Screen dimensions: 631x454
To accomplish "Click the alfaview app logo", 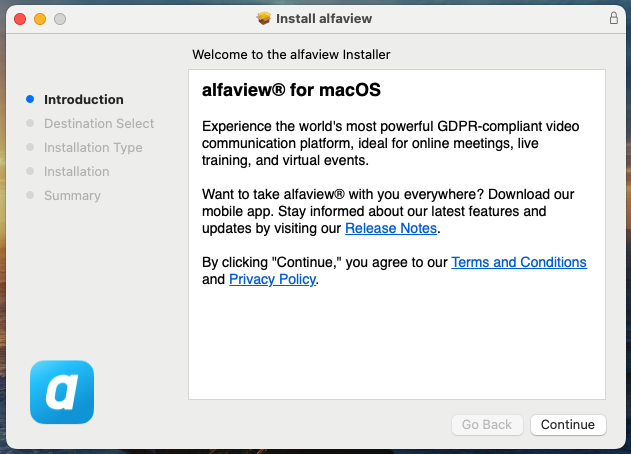I will point(62,392).
